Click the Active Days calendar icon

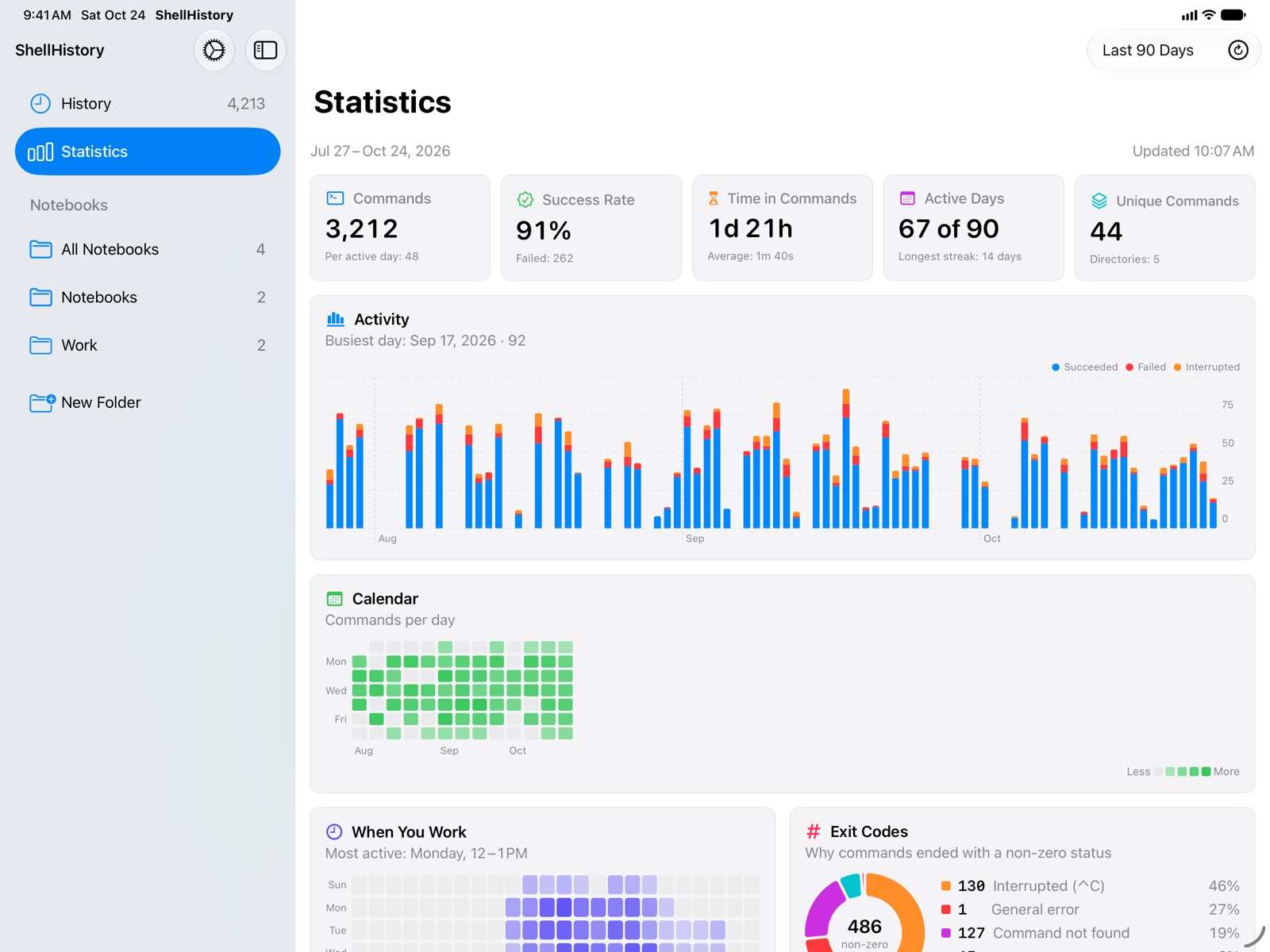[907, 198]
